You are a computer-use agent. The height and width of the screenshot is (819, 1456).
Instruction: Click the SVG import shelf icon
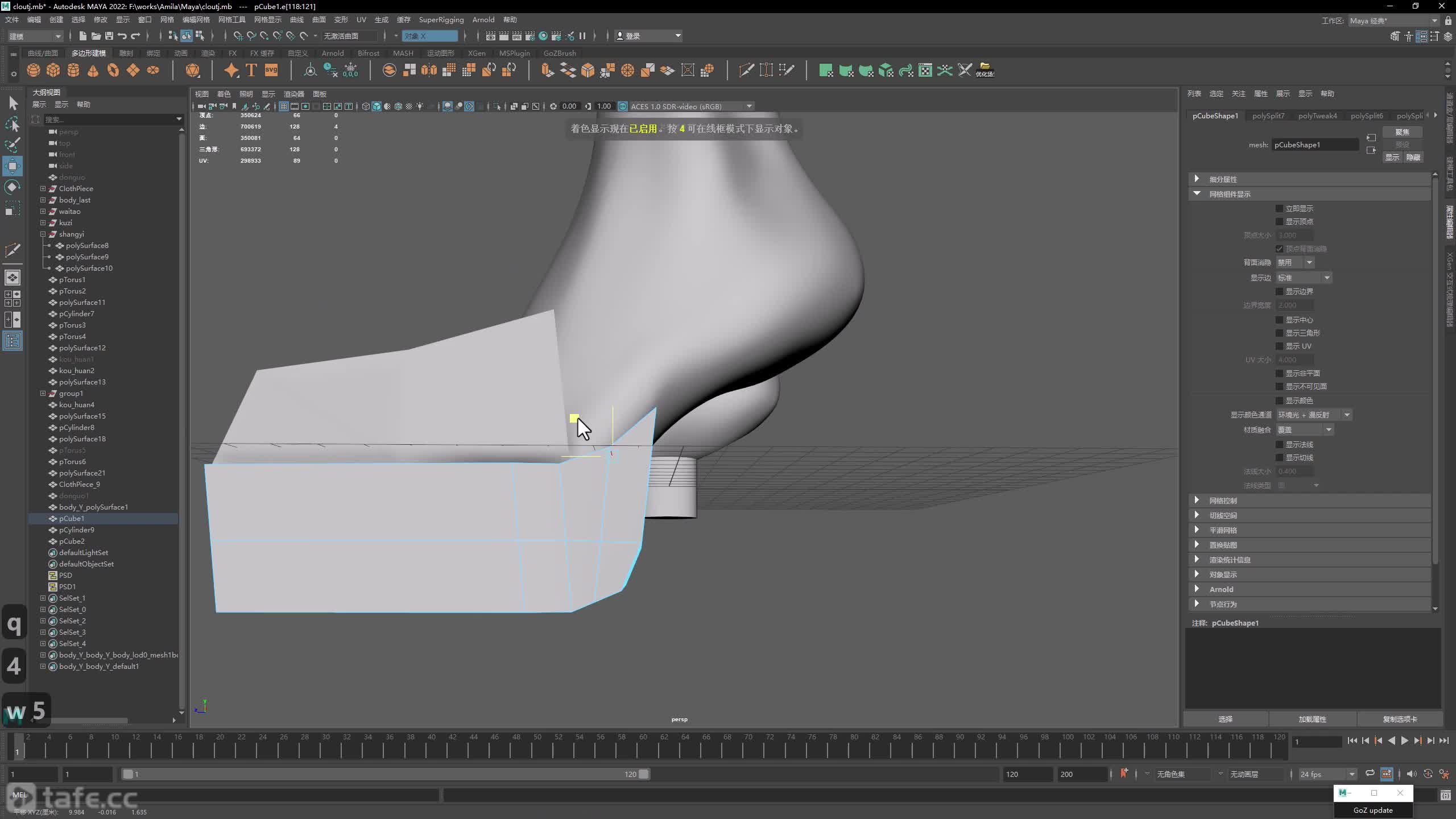pos(271,71)
